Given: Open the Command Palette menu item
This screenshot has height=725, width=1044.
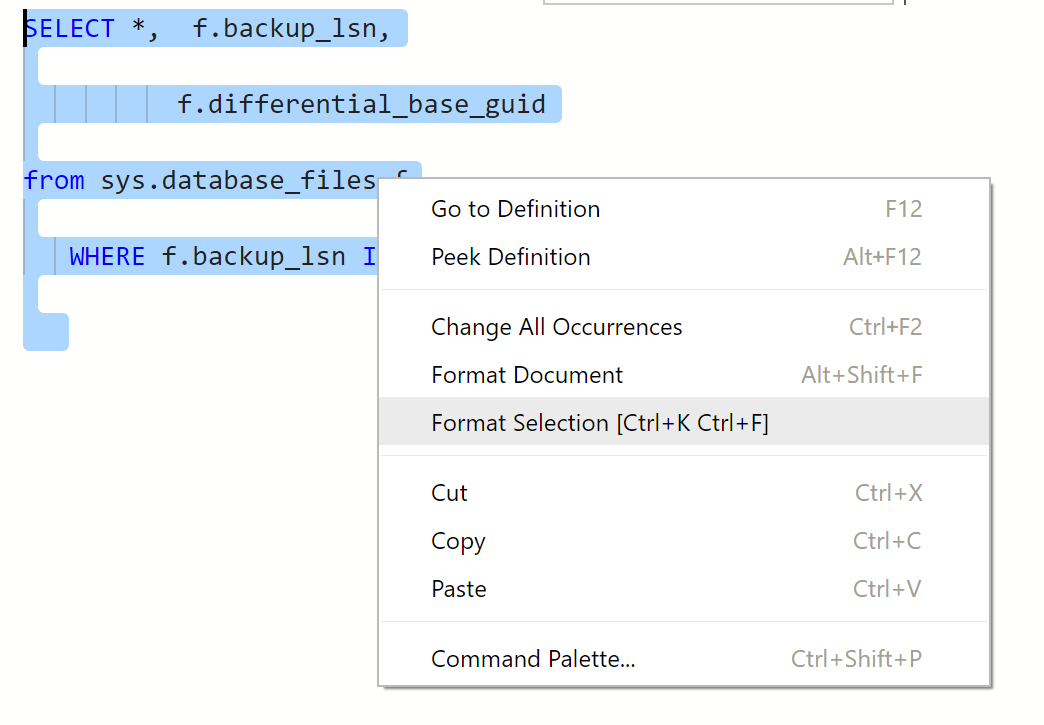Looking at the screenshot, I should point(533,659).
